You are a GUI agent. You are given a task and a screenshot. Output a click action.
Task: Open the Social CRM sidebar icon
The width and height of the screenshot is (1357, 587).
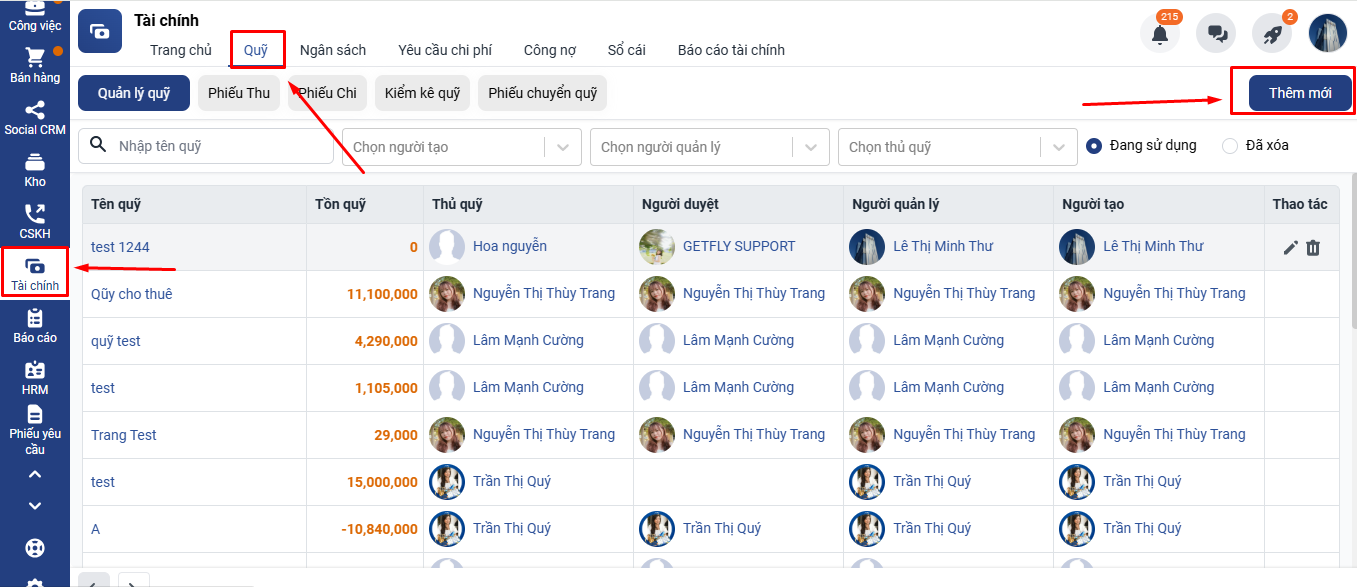tap(35, 117)
